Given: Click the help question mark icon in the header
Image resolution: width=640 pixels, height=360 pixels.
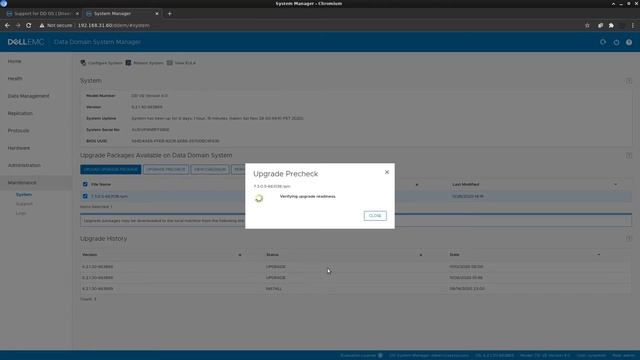Looking at the screenshot, I should pos(629,42).
